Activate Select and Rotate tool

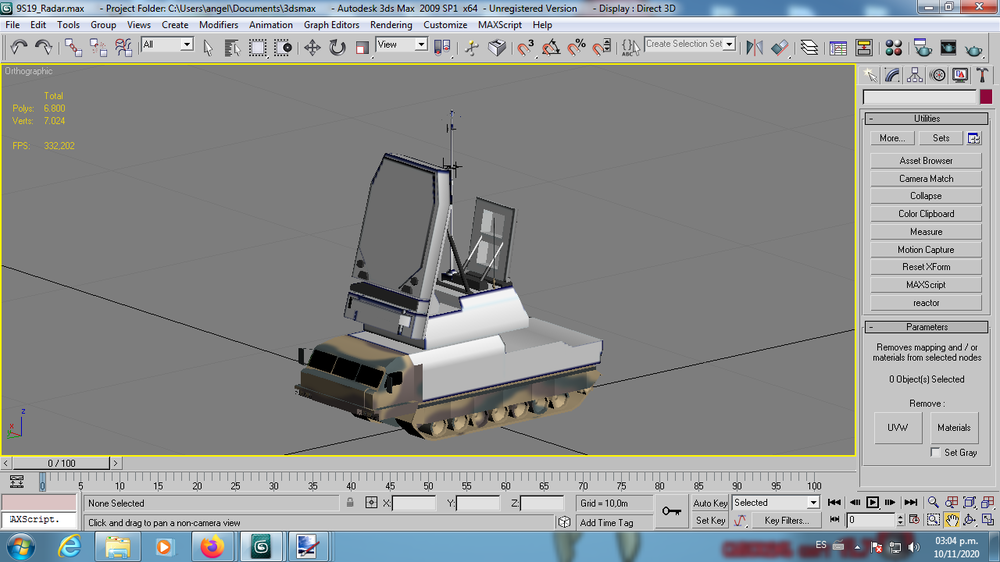[x=337, y=48]
